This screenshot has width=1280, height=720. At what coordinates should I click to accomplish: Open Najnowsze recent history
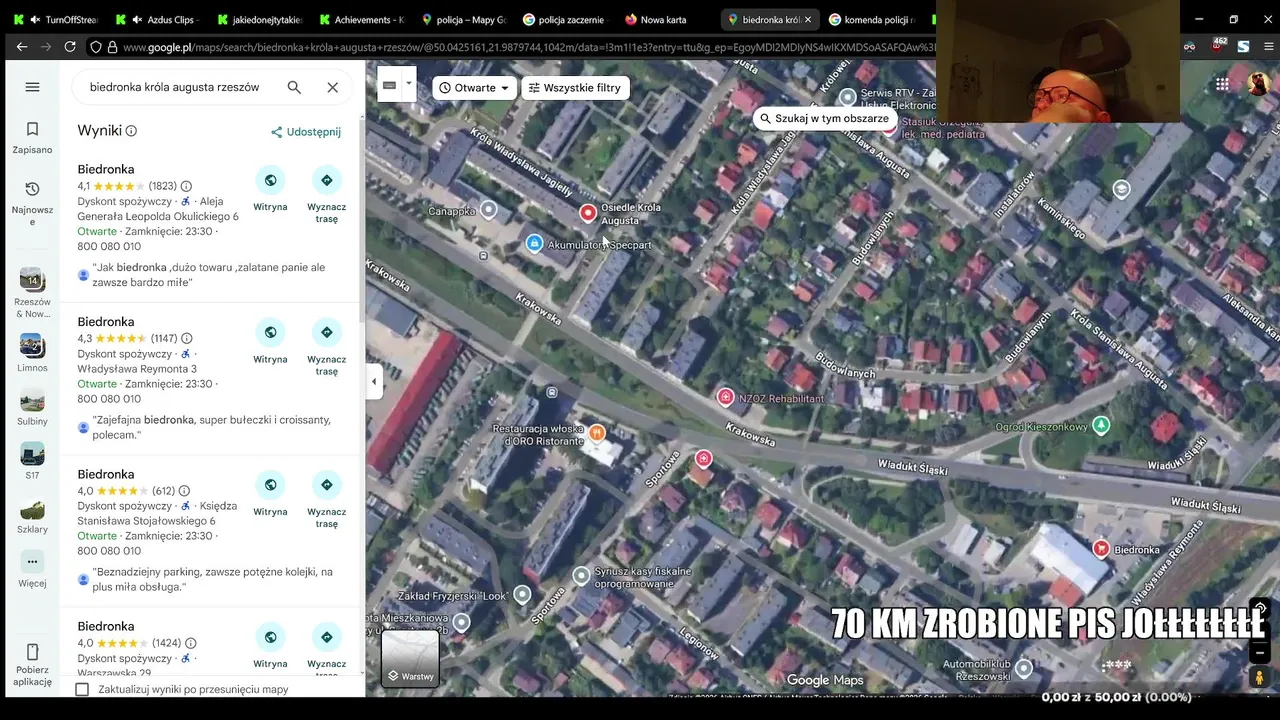pyautogui.click(x=32, y=203)
